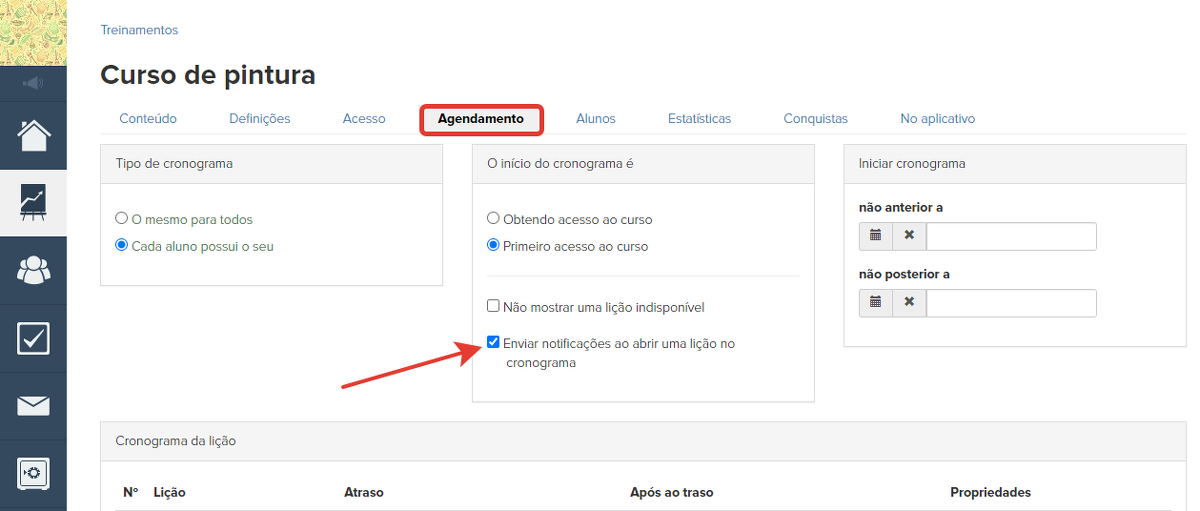1200x511 pixels.
Task: Select 'O mesmo para todos' radio option
Action: click(122, 219)
